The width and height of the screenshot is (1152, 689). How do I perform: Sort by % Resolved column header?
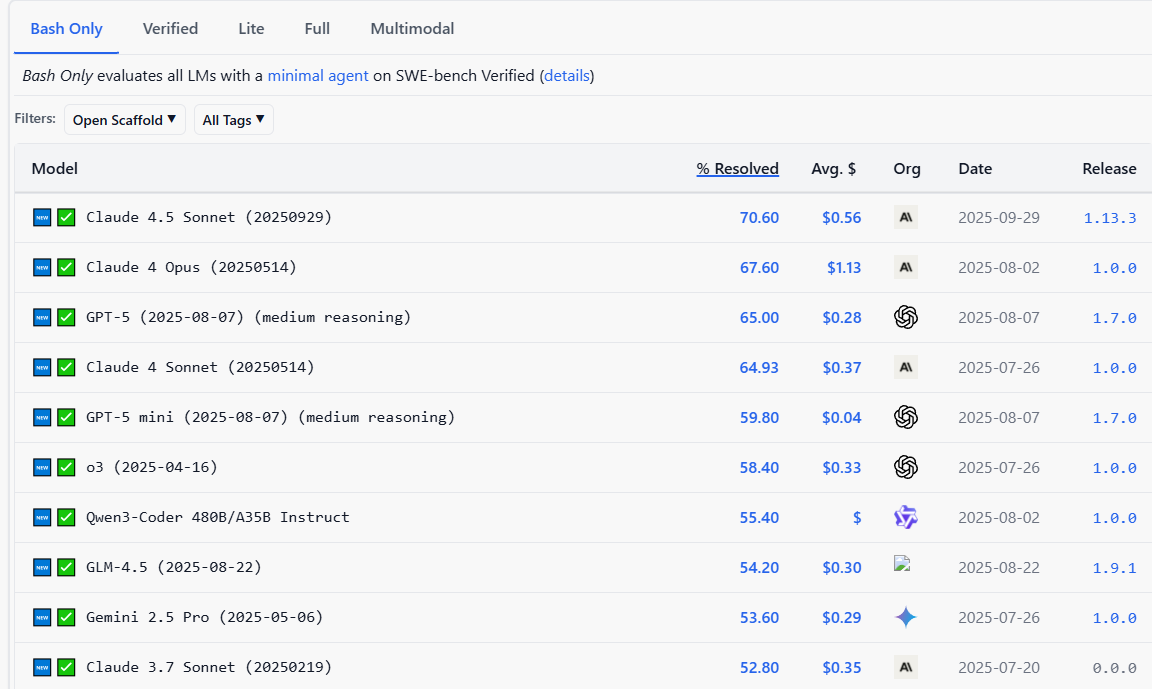pos(737,169)
